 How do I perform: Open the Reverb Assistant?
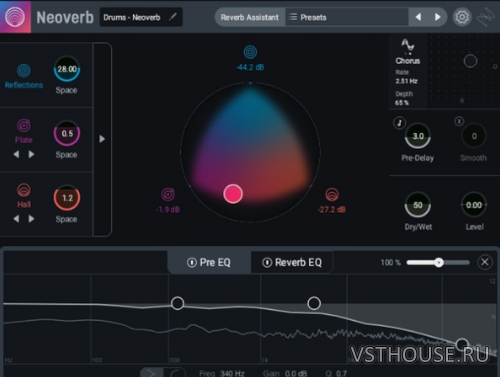[x=249, y=17]
